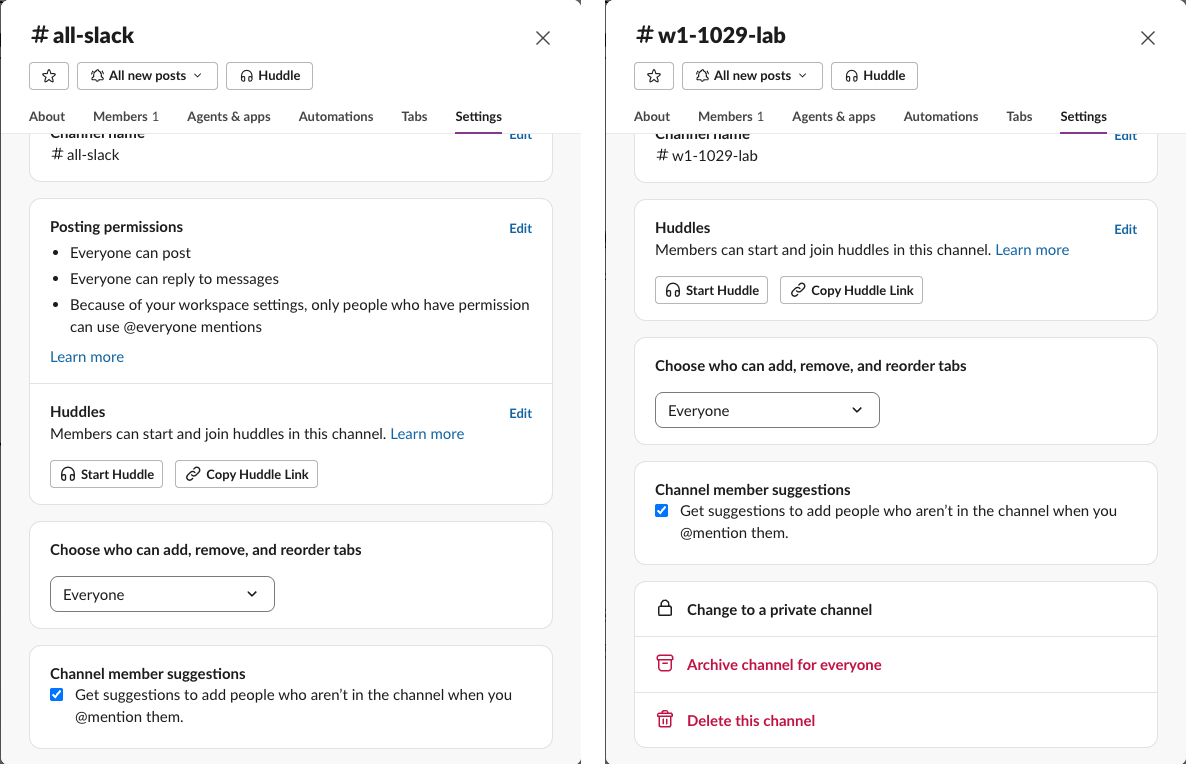The height and width of the screenshot is (764, 1186).
Task: Click headphones icon in w1-1029-lab header Huddle button
Action: pos(852,76)
